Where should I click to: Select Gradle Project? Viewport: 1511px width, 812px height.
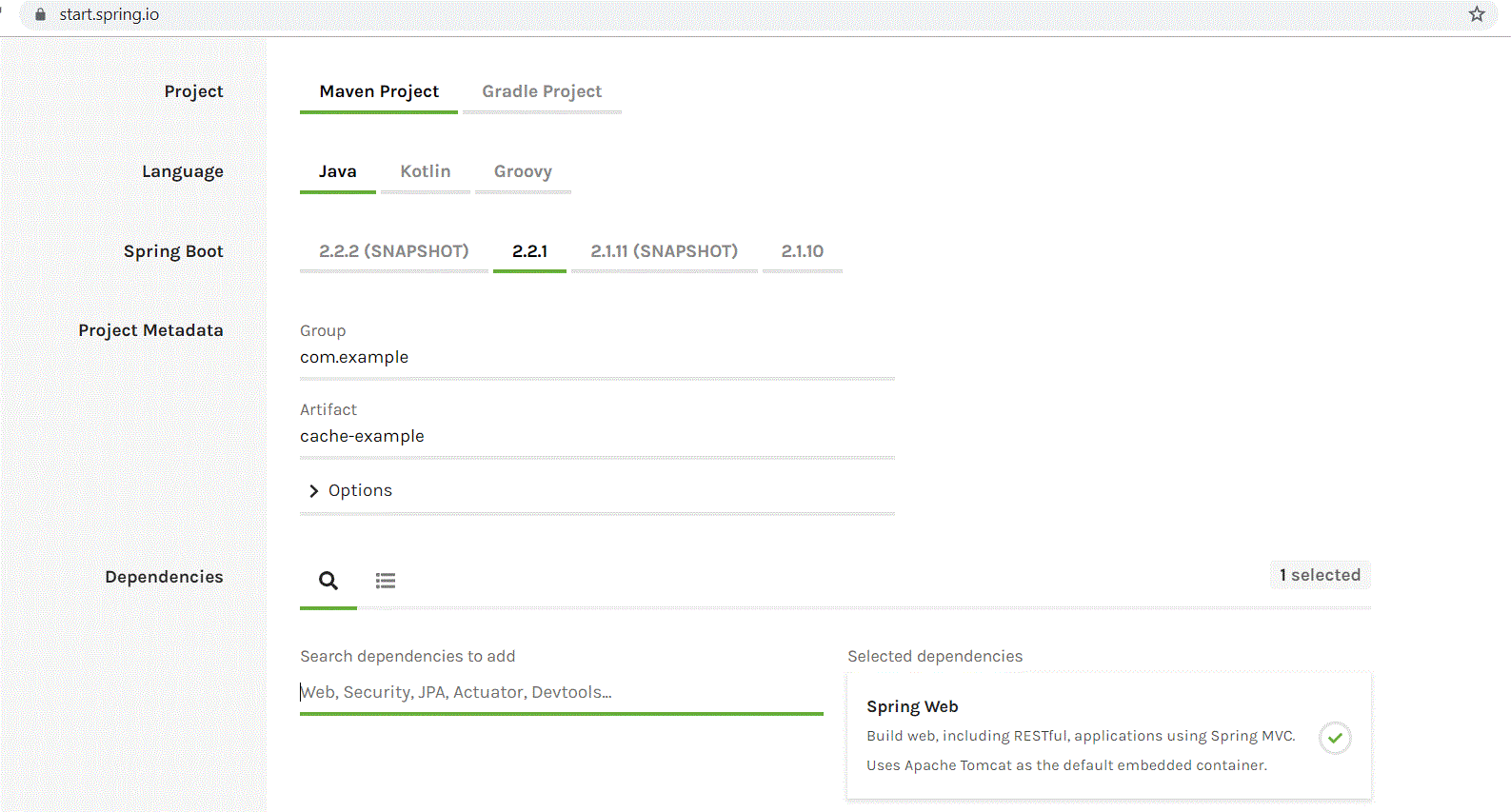click(x=542, y=91)
